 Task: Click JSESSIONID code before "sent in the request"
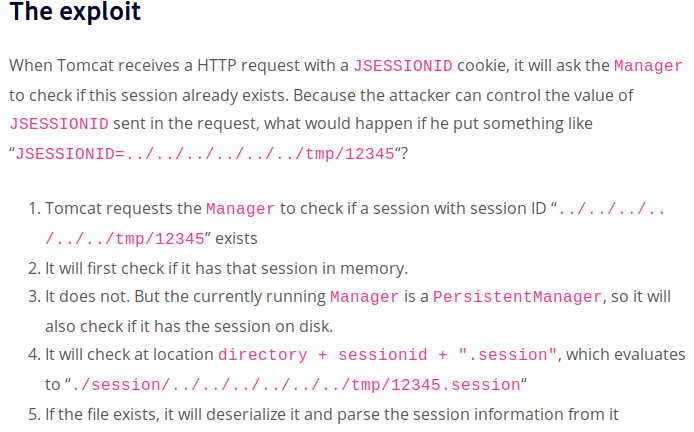58,125
